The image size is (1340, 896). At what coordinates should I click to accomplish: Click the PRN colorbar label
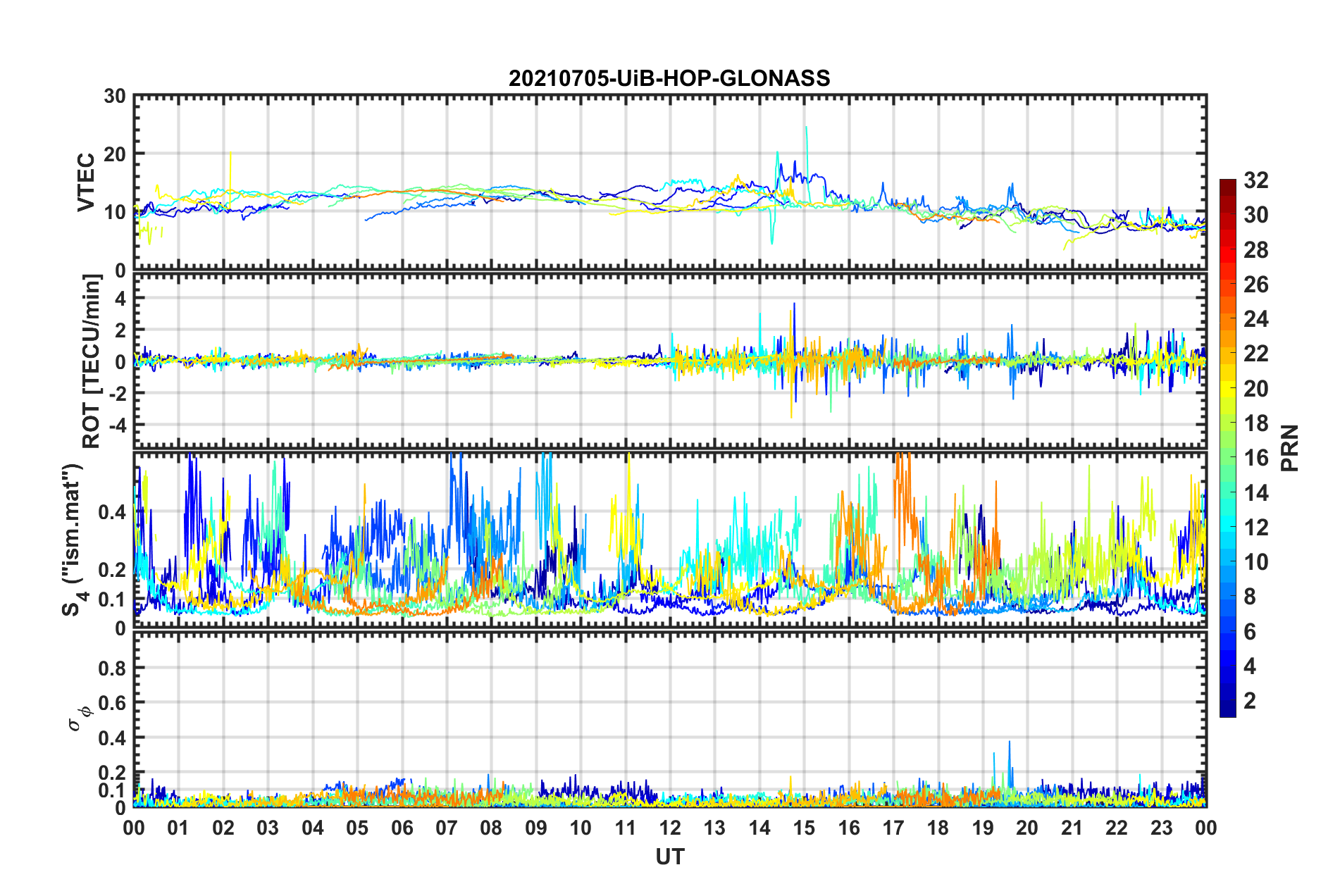coord(1290,448)
